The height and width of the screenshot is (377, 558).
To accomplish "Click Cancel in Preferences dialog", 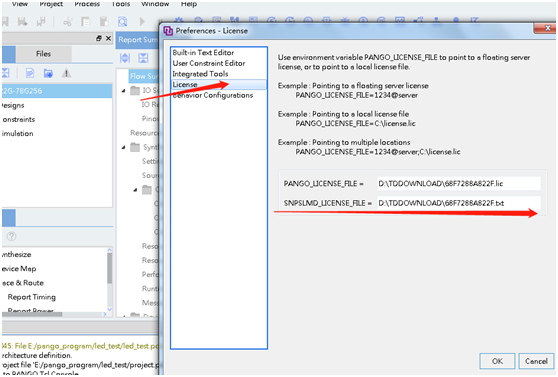I will coord(536,361).
